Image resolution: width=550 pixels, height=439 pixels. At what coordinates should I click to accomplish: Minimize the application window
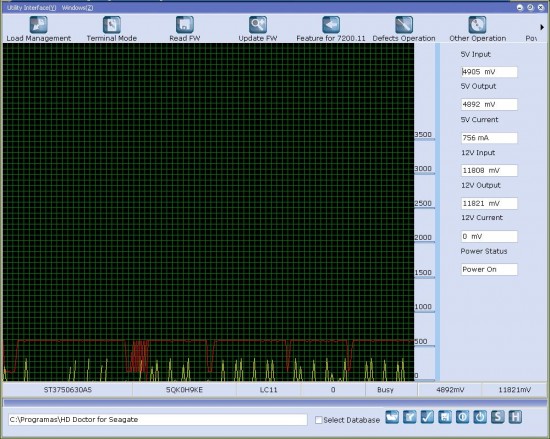pyautogui.click(x=520, y=7)
